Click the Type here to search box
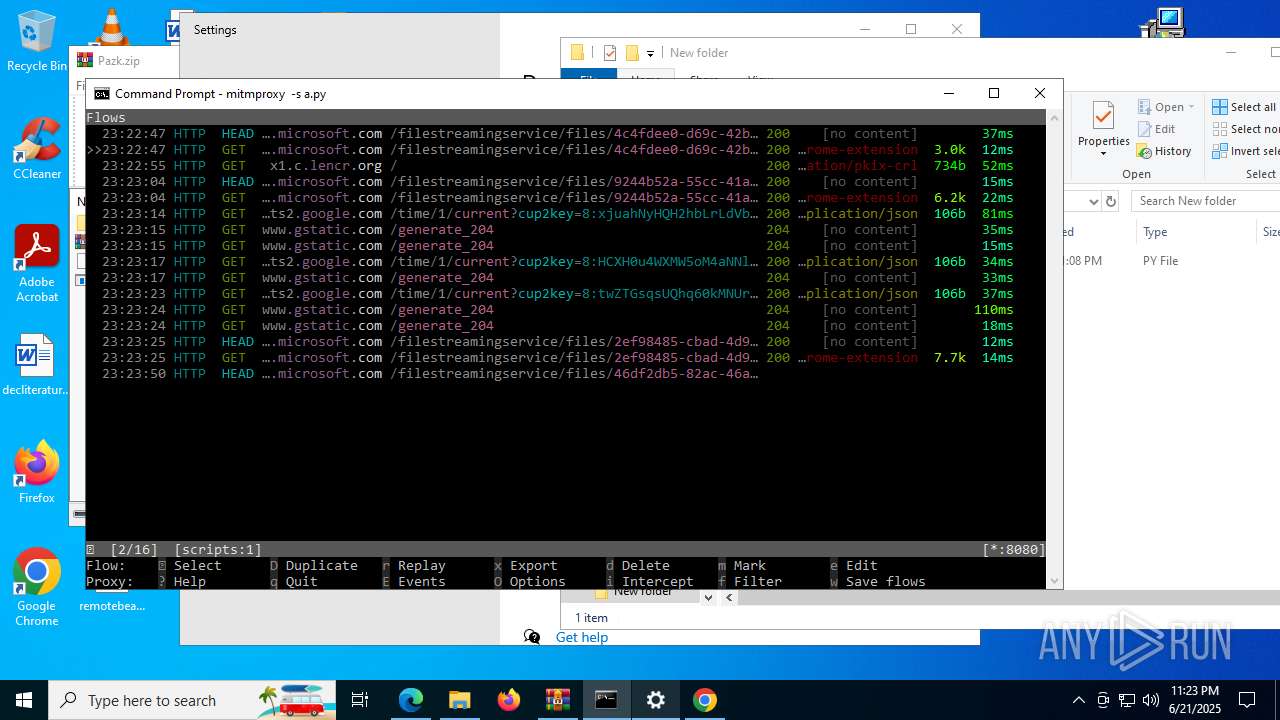The image size is (1280, 720). click(192, 700)
